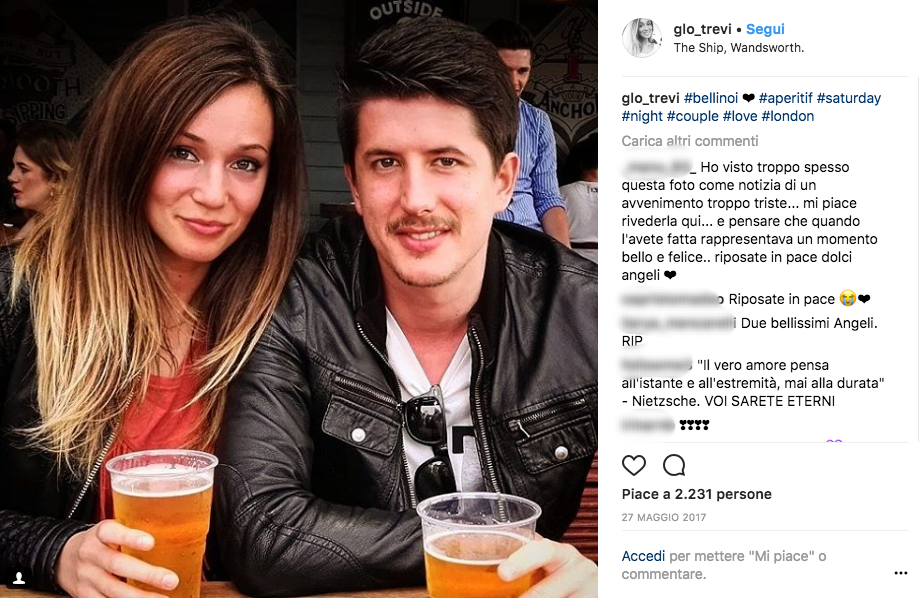This screenshot has width=919, height=598.
Task: Expand Carica altri commenti
Action: point(690,141)
